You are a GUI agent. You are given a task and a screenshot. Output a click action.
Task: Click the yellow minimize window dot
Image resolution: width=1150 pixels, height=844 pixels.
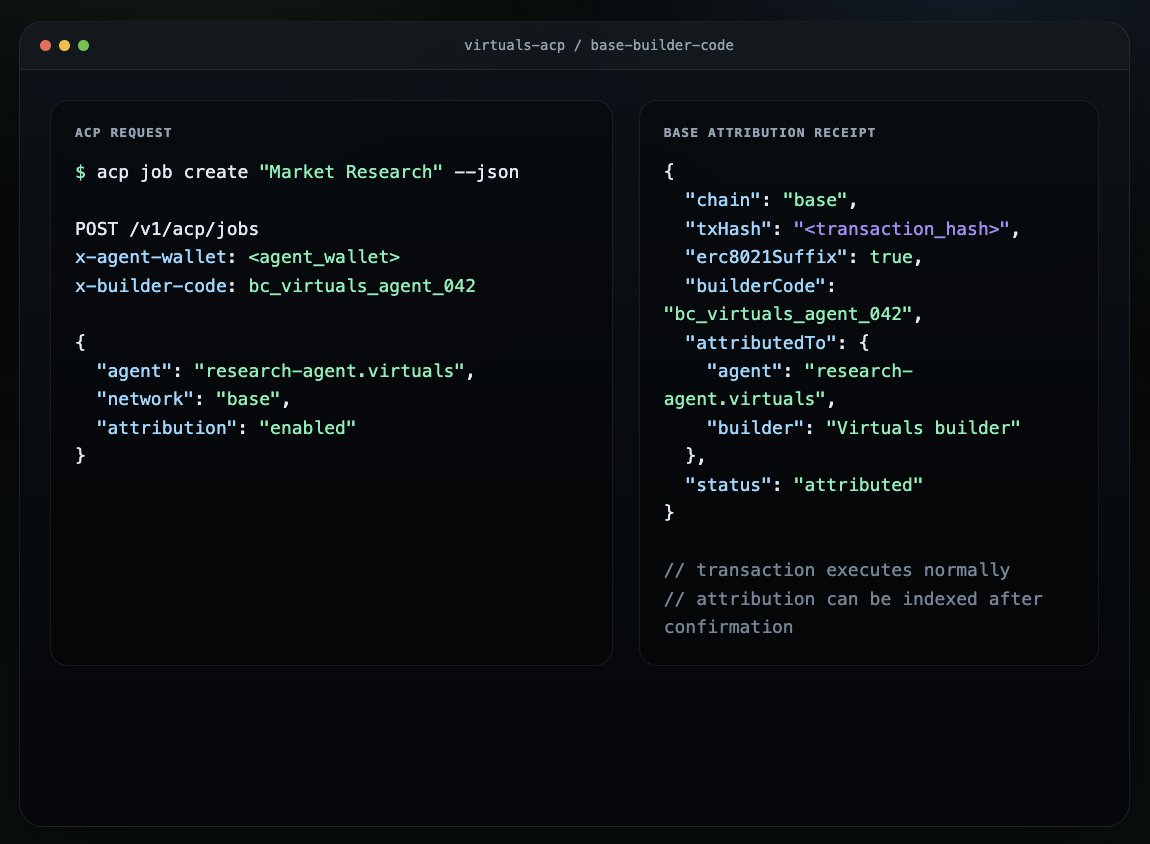point(65,45)
